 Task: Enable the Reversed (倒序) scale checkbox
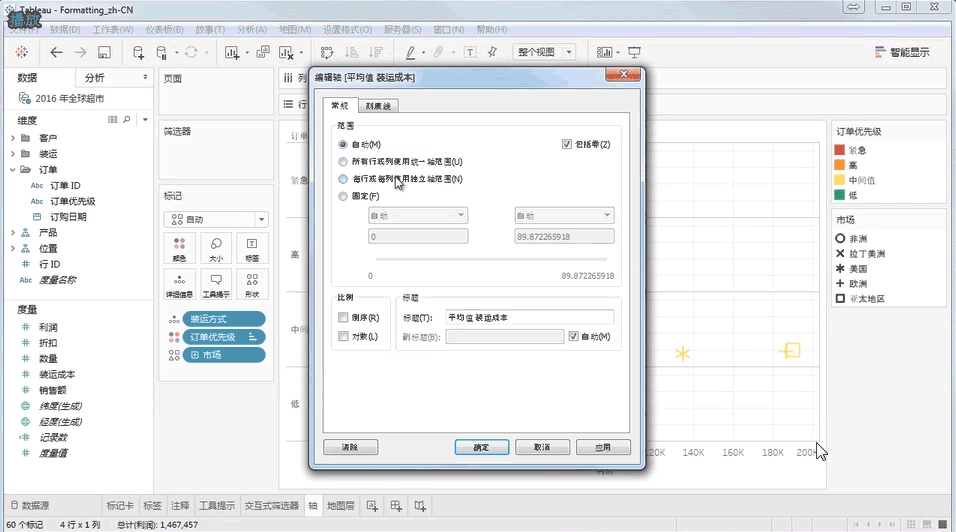click(343, 317)
